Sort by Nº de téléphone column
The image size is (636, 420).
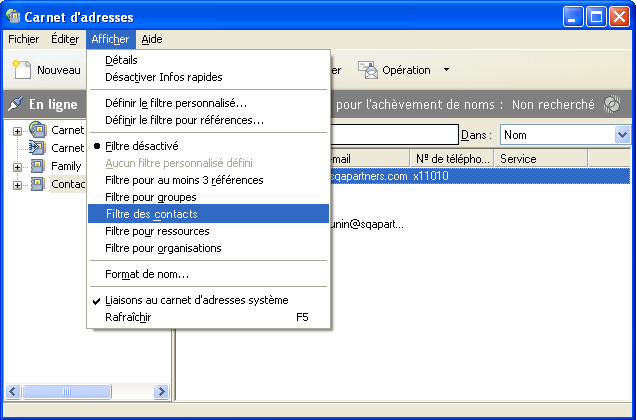click(452, 159)
